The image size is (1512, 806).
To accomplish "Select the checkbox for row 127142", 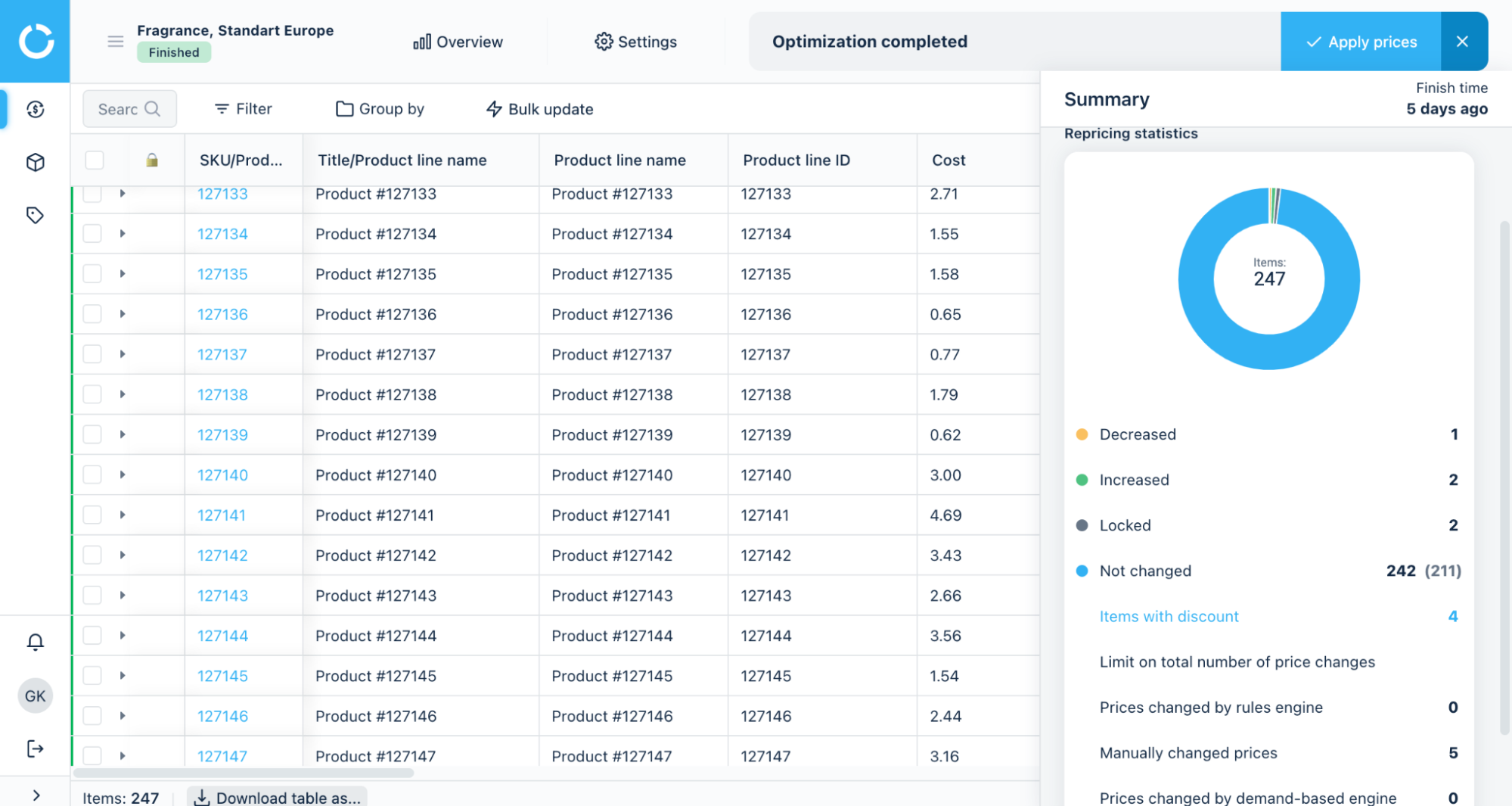I will (x=92, y=555).
